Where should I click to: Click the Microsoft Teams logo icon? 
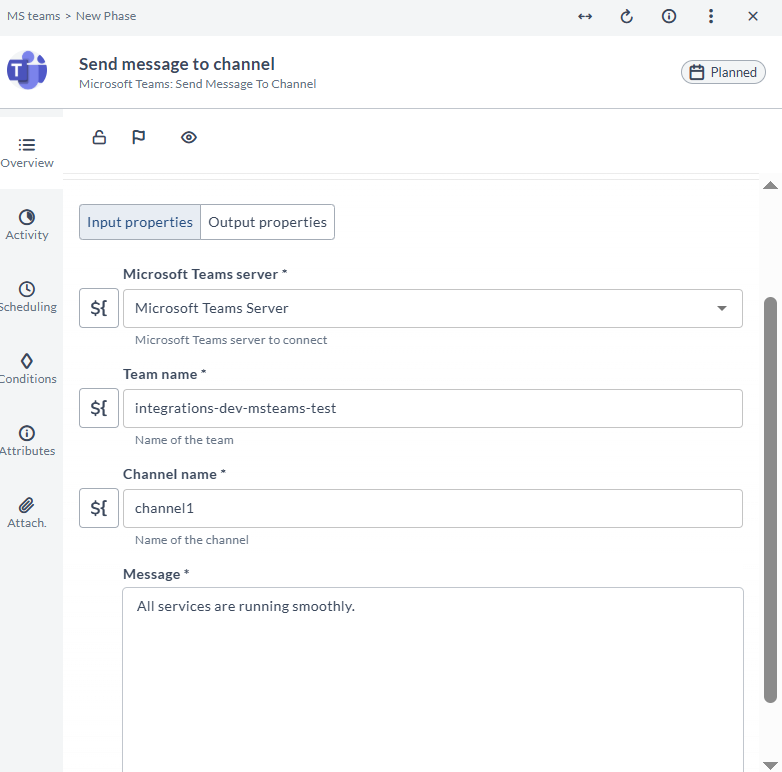(x=27, y=70)
